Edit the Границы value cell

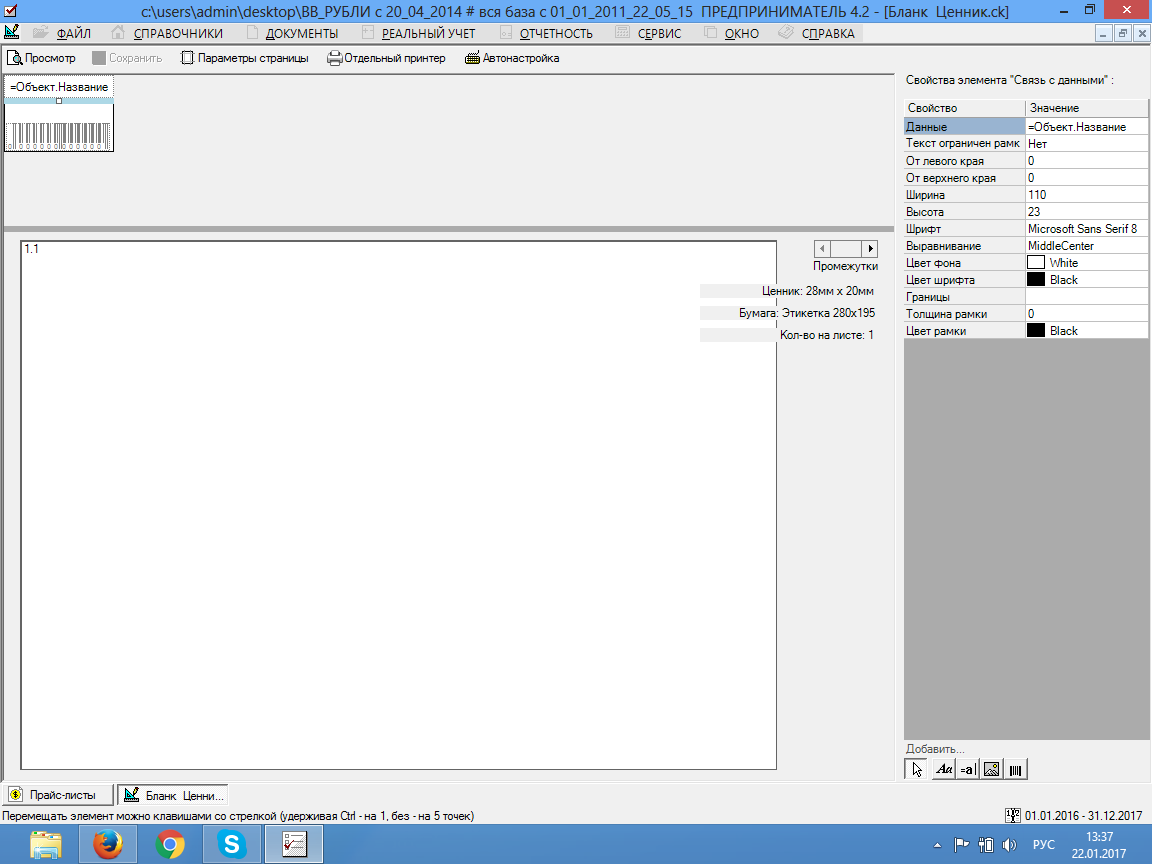pos(1086,297)
